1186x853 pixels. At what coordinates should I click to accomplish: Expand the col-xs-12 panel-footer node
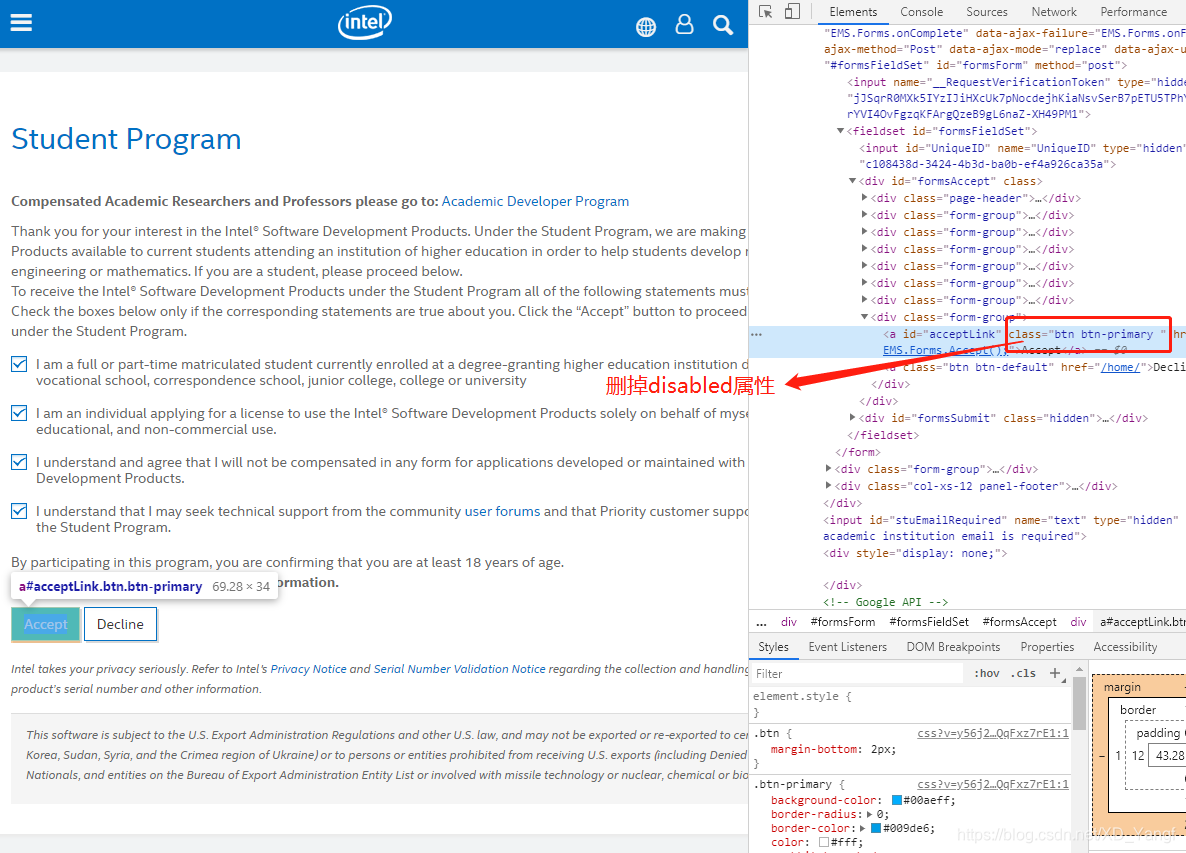tap(828, 485)
